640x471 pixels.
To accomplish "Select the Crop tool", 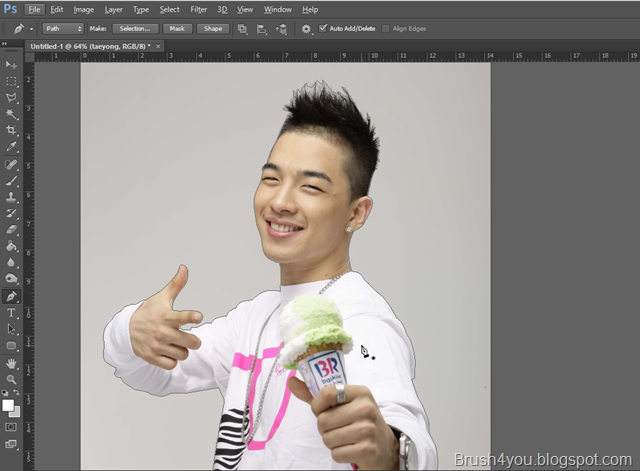I will tap(11, 130).
